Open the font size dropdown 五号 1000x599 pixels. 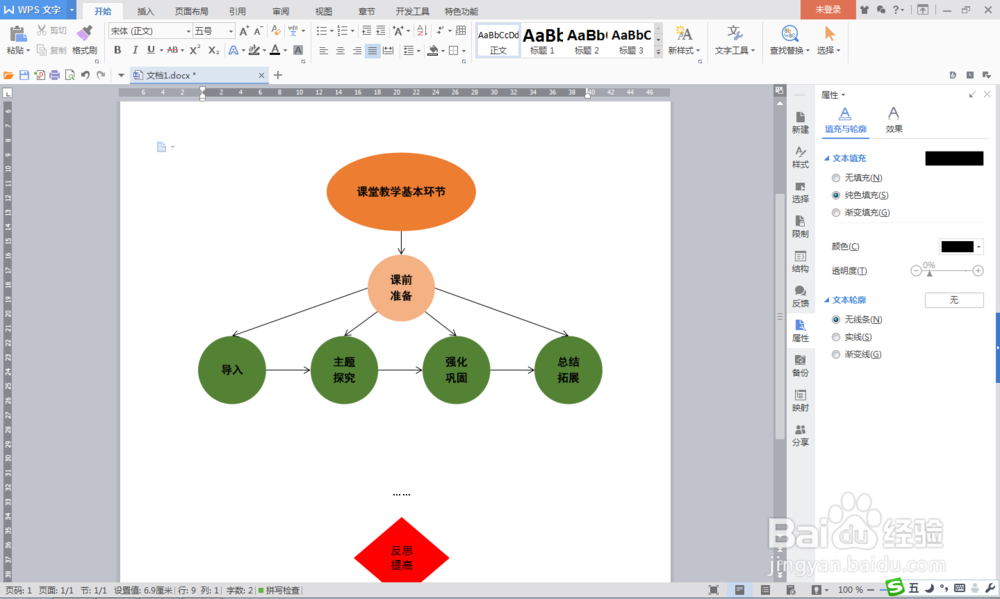(231, 31)
